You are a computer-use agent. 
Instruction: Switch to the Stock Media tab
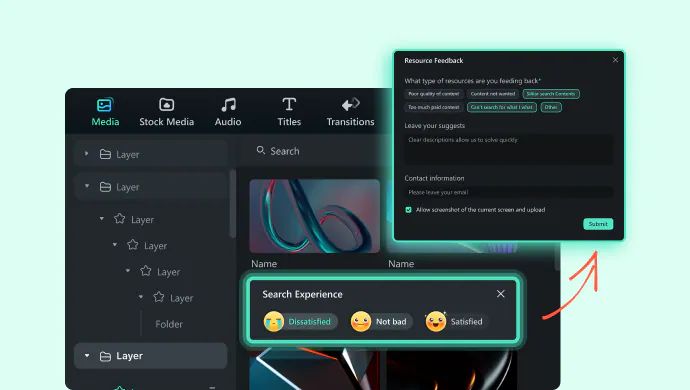[166, 112]
